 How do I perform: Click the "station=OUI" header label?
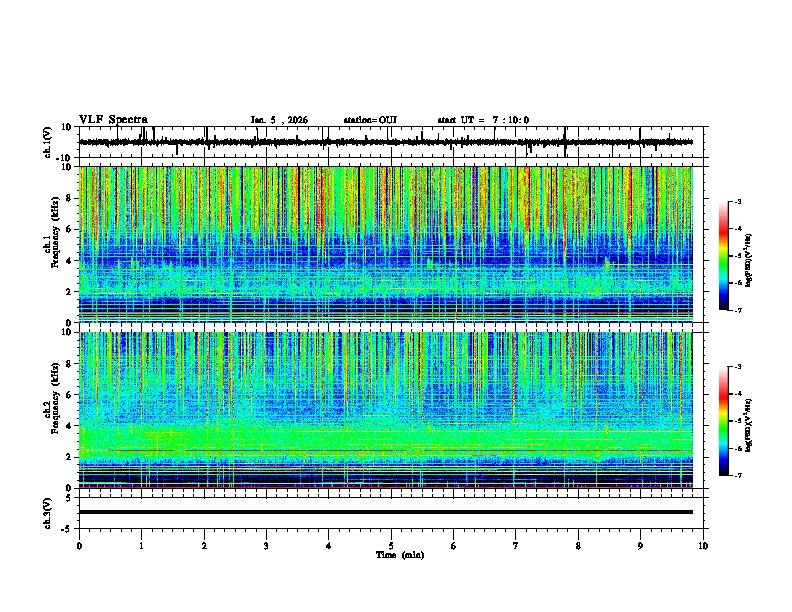[x=370, y=120]
